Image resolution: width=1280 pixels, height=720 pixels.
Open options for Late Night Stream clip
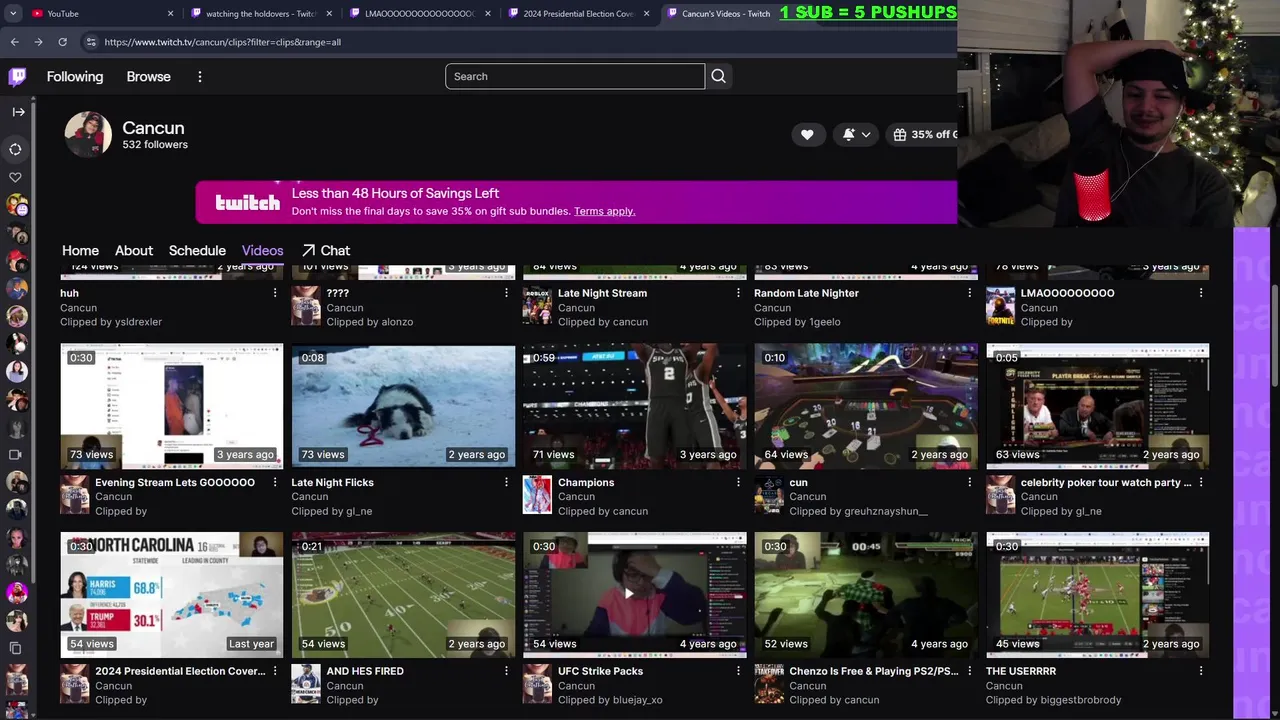738,293
